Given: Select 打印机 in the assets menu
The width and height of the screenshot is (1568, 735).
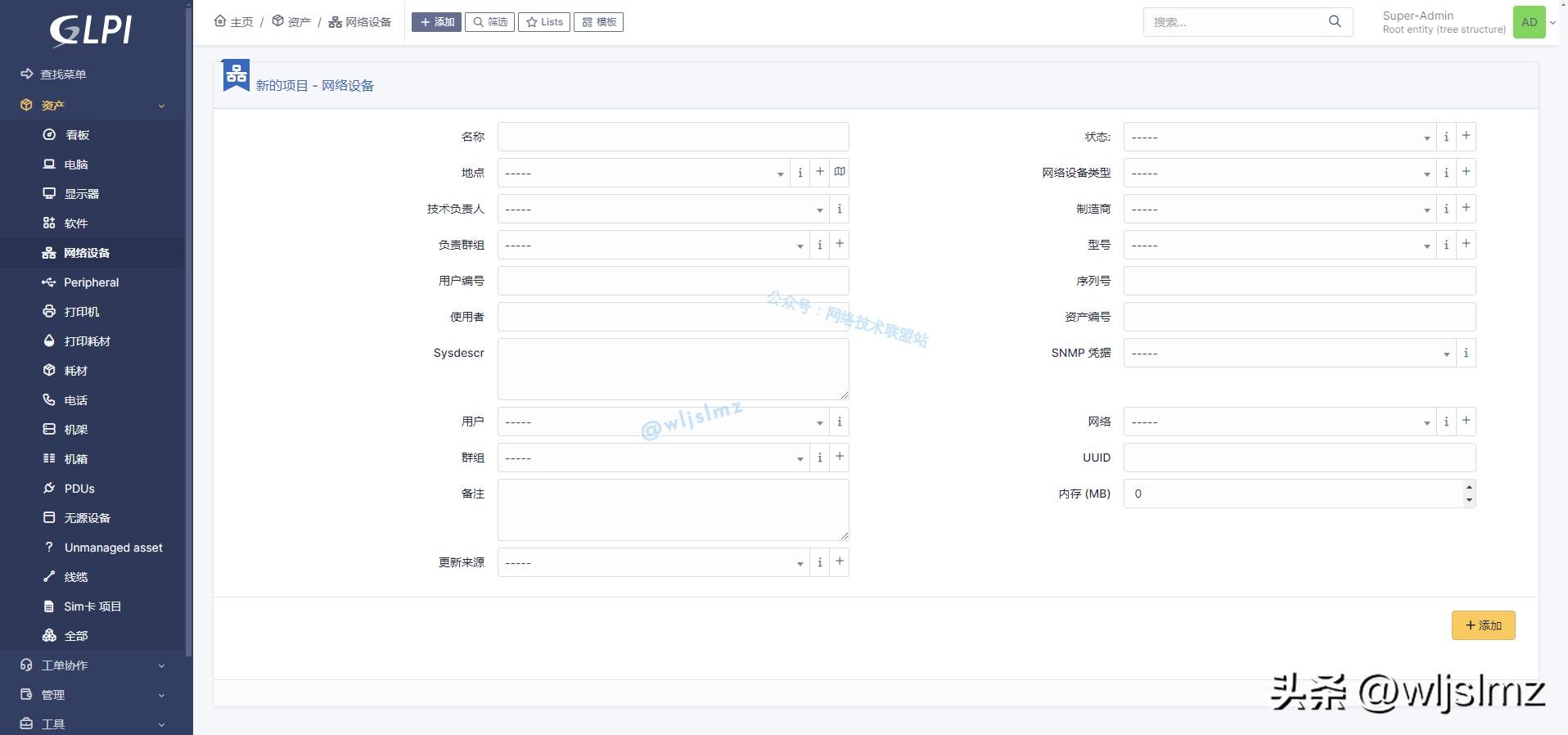Looking at the screenshot, I should (81, 312).
